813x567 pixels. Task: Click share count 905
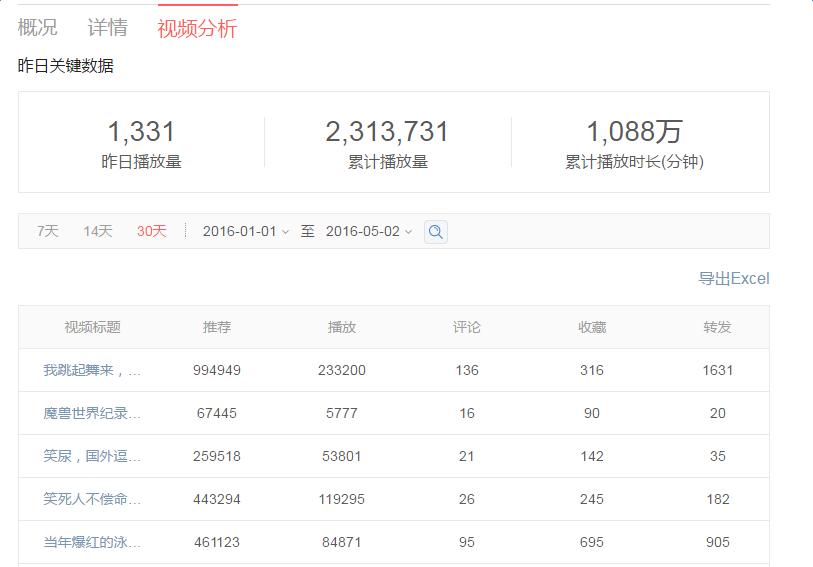[718, 542]
